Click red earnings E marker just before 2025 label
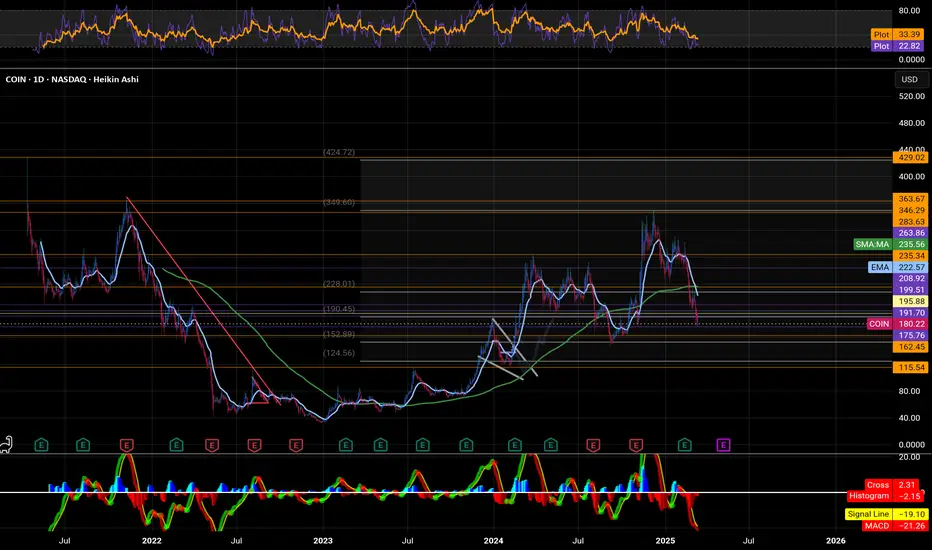 pos(636,445)
